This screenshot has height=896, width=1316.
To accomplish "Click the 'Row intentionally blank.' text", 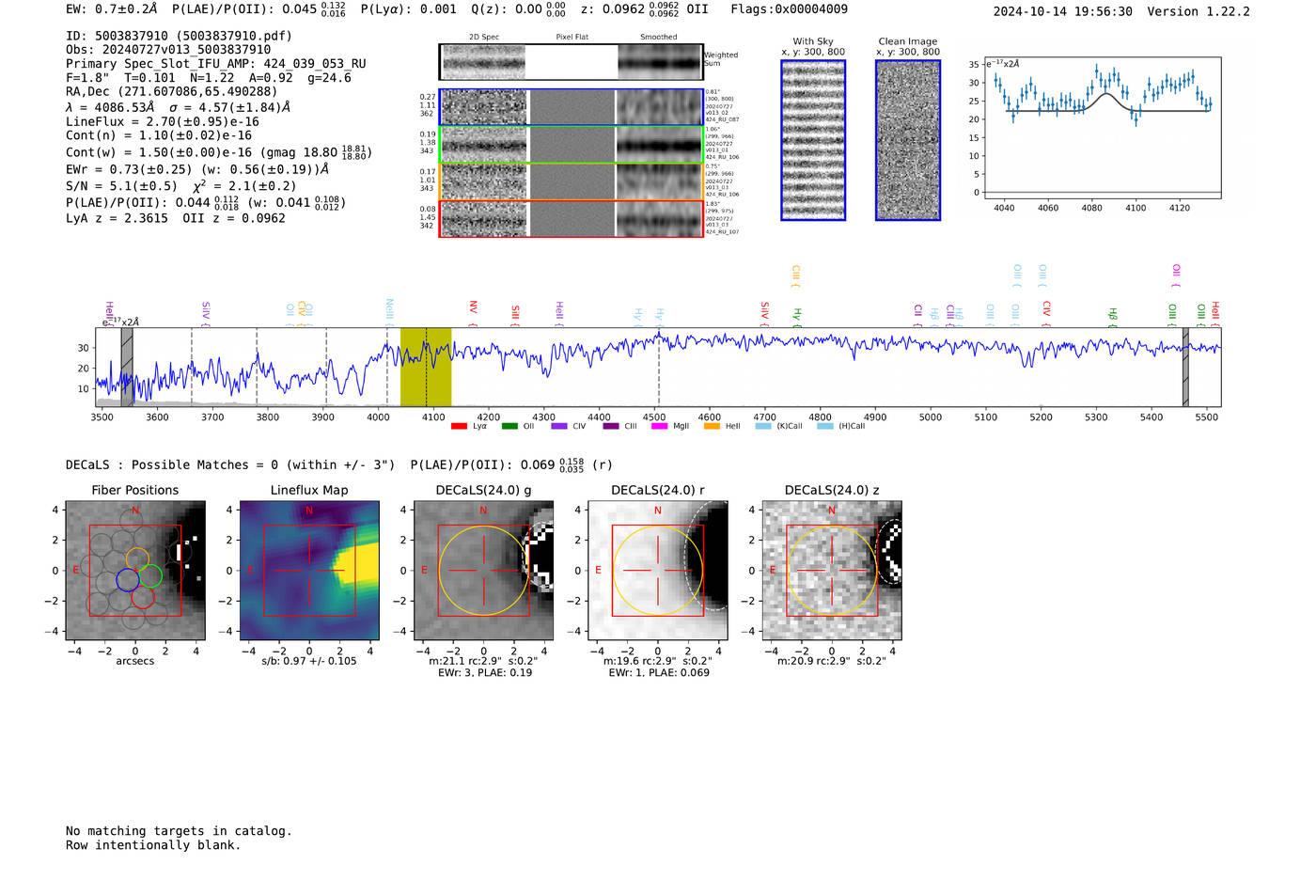I will [x=153, y=845].
